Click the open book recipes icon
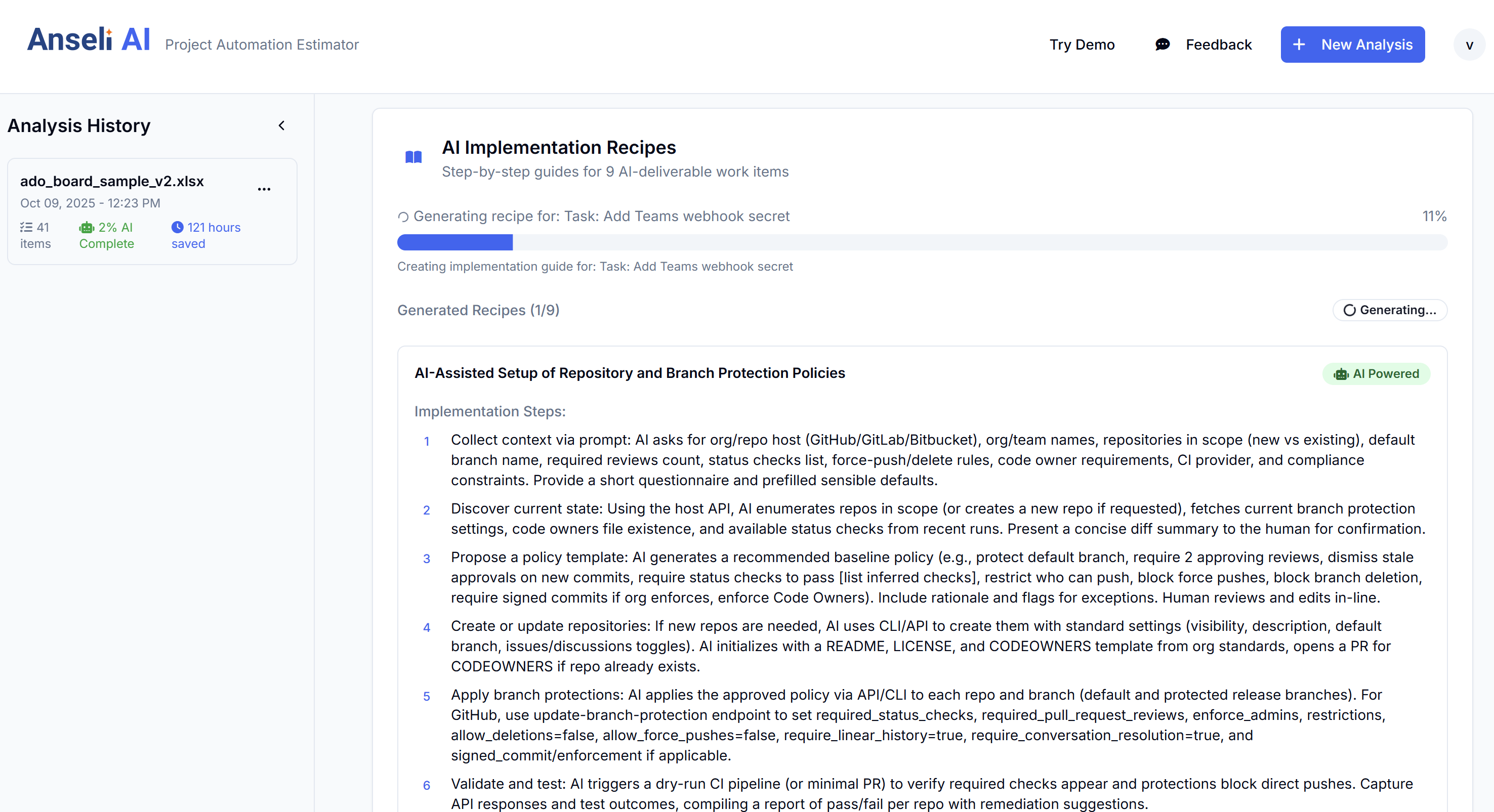Image resolution: width=1494 pixels, height=812 pixels. tap(413, 157)
